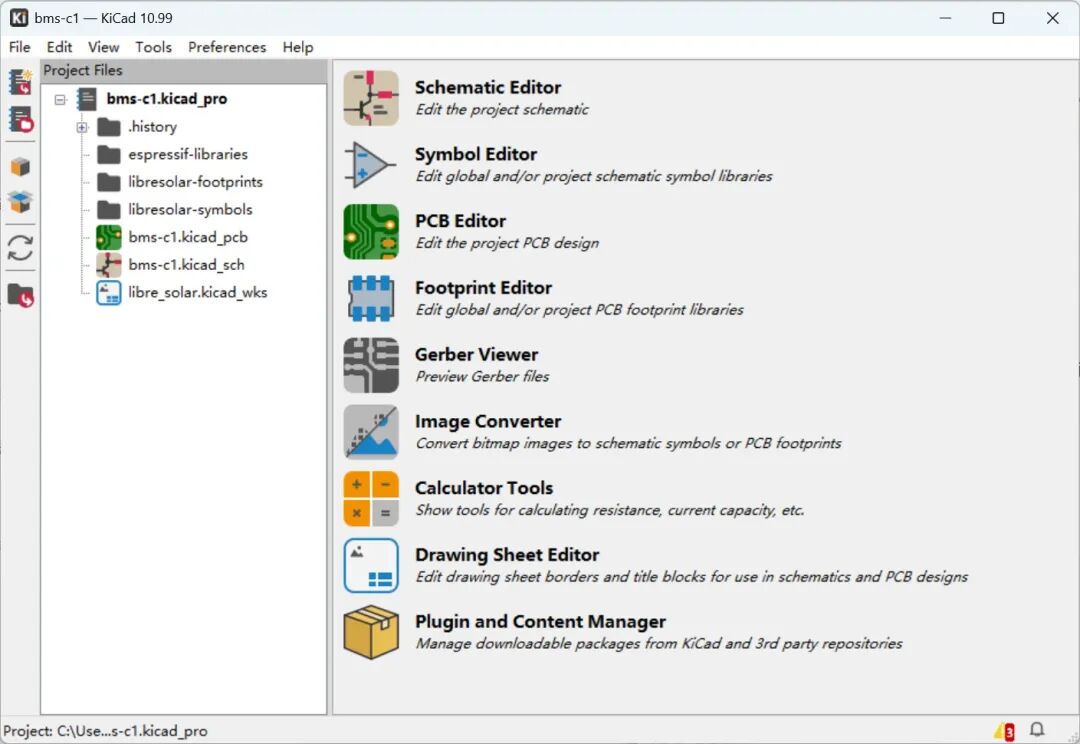The height and width of the screenshot is (744, 1080).
Task: Open the Image Converter icon
Action: tap(371, 432)
